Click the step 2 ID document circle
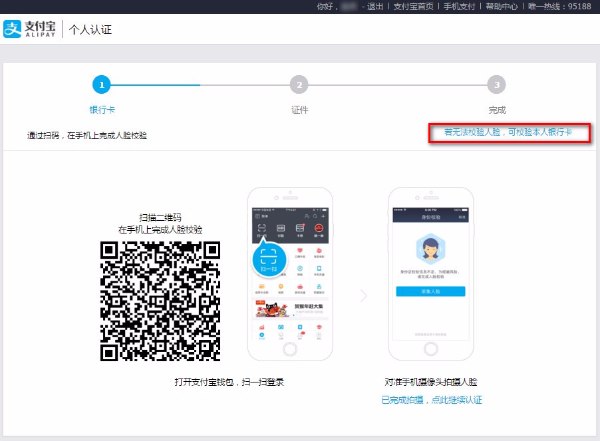Image resolution: width=600 pixels, height=441 pixels. (298, 85)
